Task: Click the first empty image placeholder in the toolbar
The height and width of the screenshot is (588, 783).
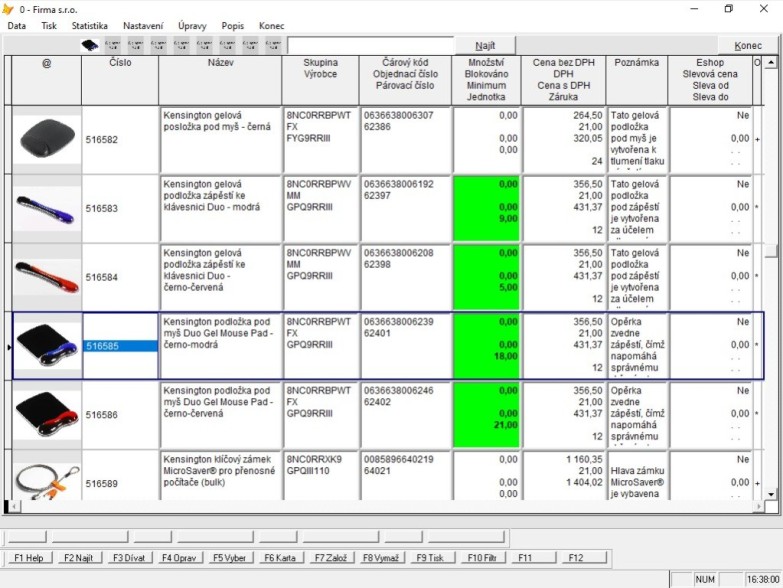Action: [x=113, y=45]
